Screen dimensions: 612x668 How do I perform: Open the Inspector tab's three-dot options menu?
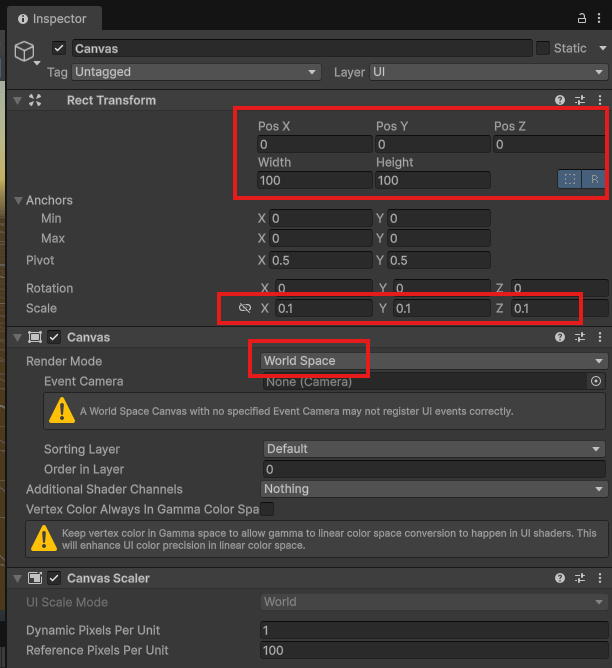click(600, 19)
